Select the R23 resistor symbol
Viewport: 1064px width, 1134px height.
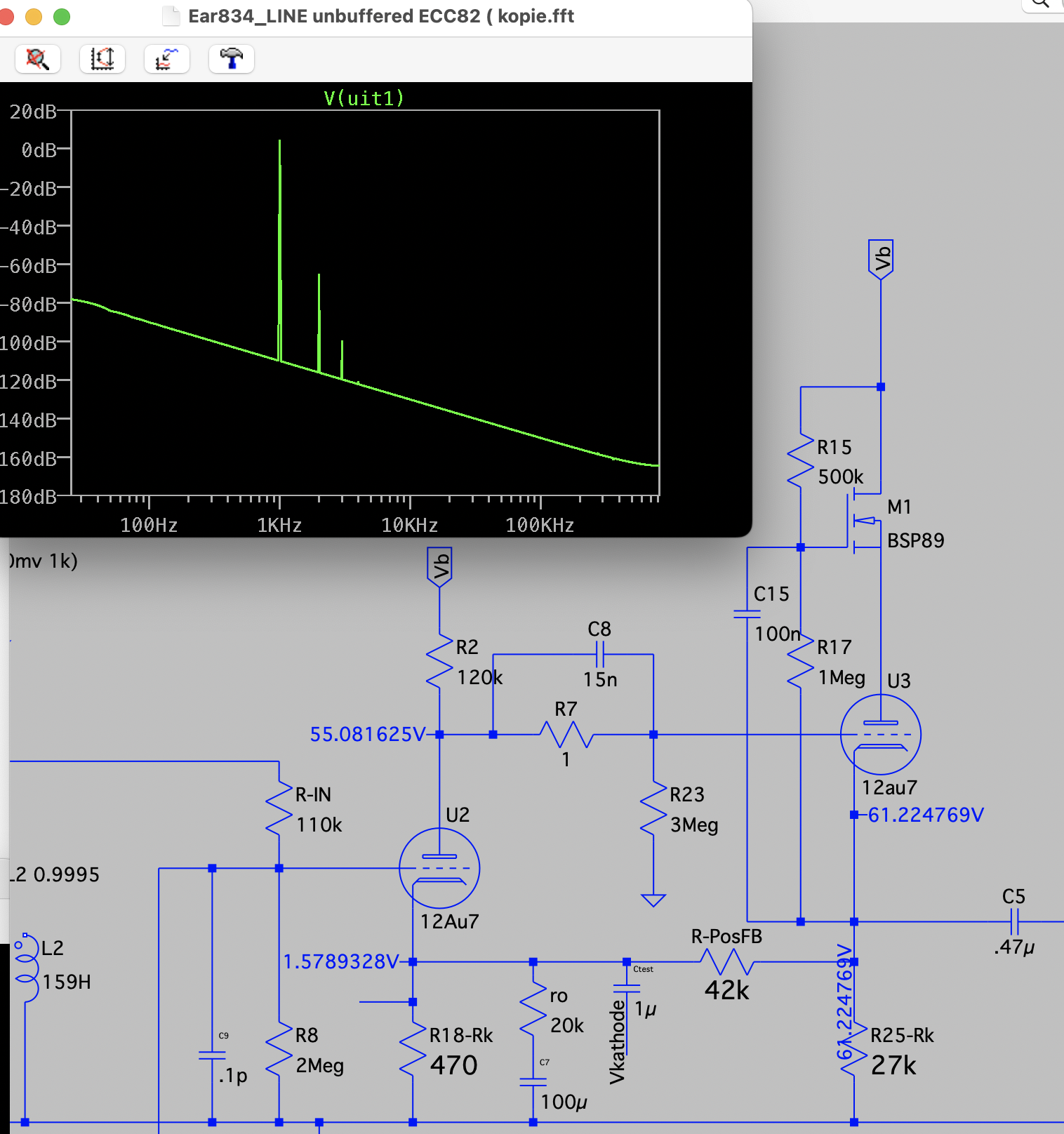click(653, 808)
